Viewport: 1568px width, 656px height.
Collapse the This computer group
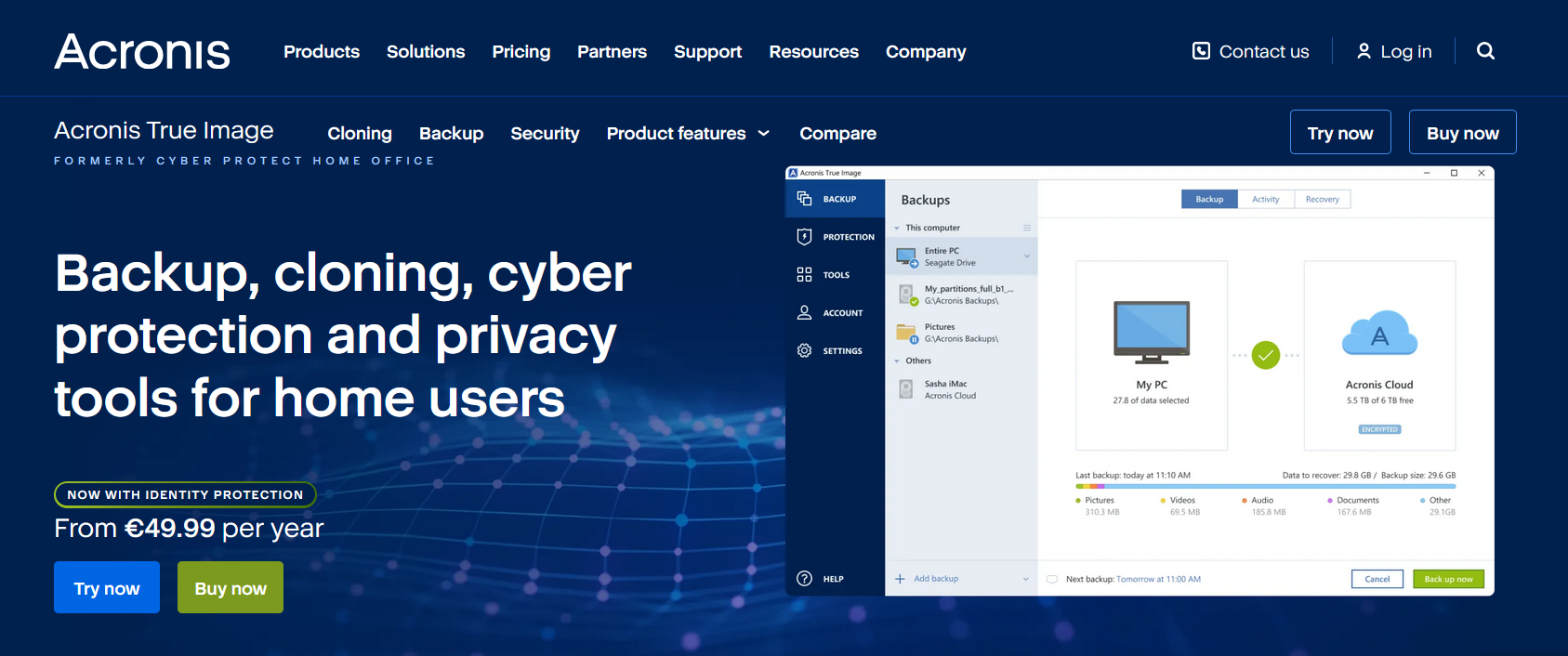pos(897,228)
